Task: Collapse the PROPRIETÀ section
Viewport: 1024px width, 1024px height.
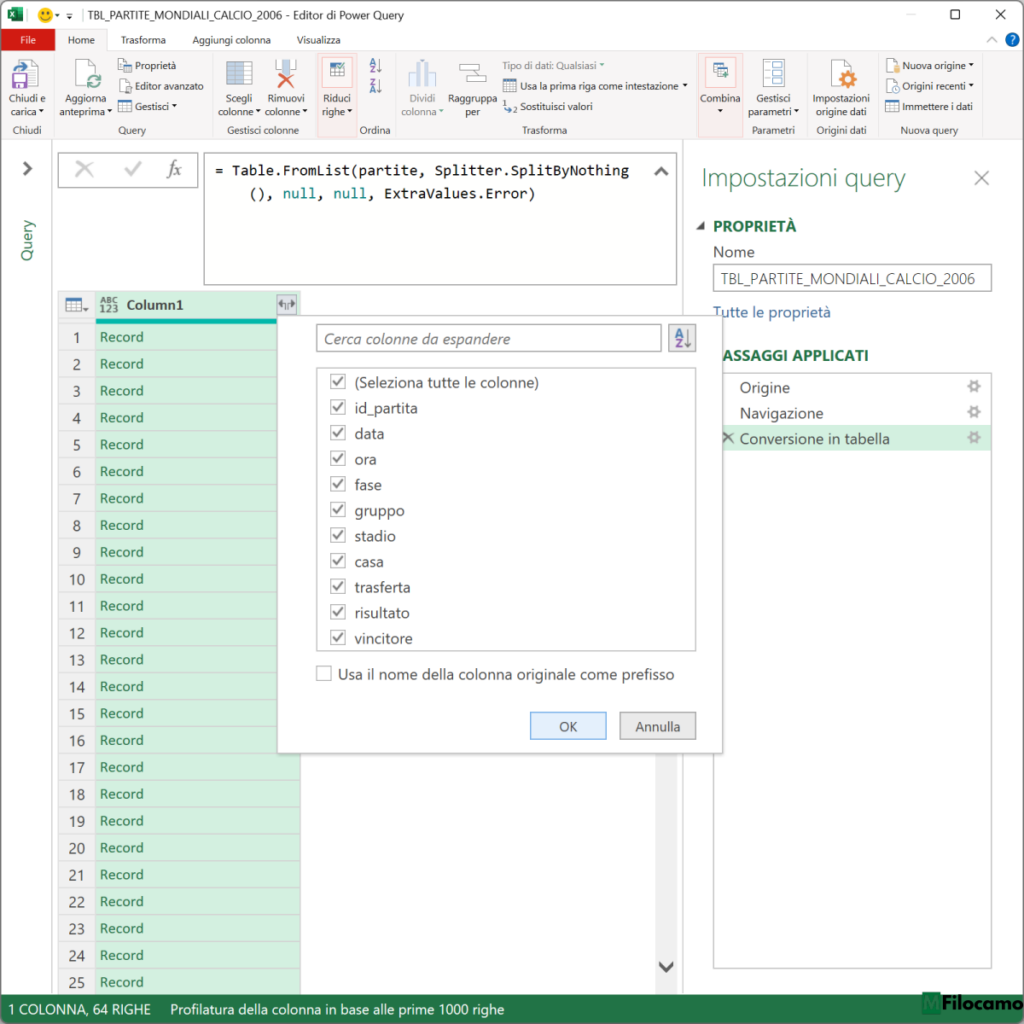Action: [x=701, y=226]
